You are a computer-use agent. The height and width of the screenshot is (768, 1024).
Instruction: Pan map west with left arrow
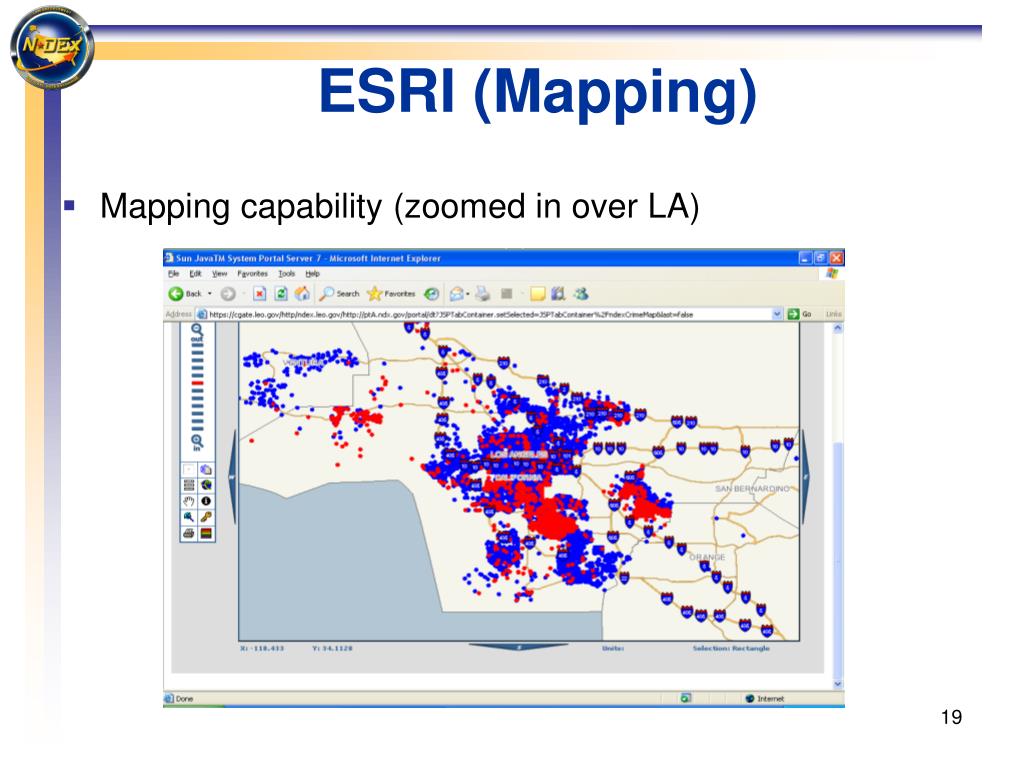[232, 478]
